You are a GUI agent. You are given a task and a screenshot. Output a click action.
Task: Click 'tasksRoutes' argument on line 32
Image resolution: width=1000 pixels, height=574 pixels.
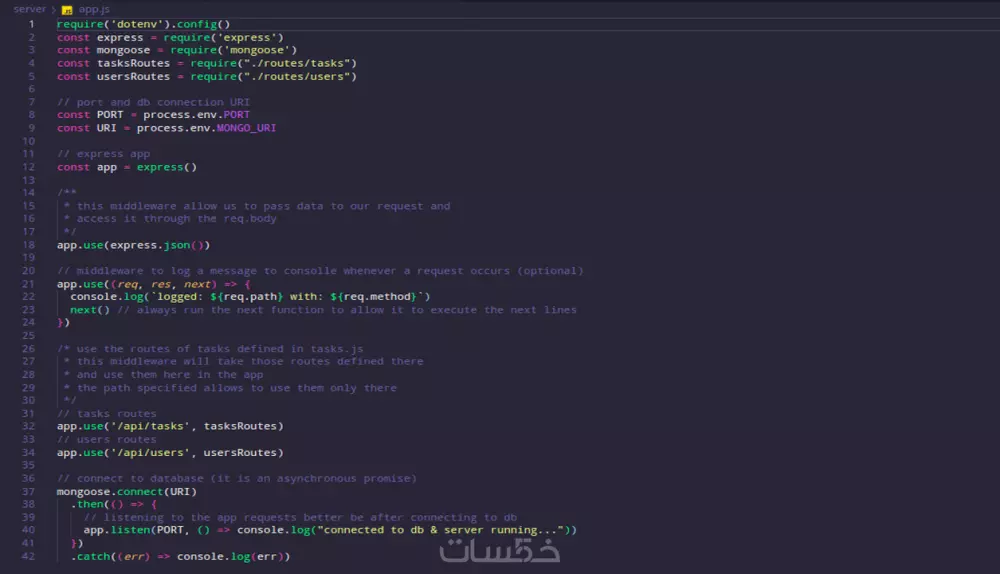pyautogui.click(x=240, y=426)
